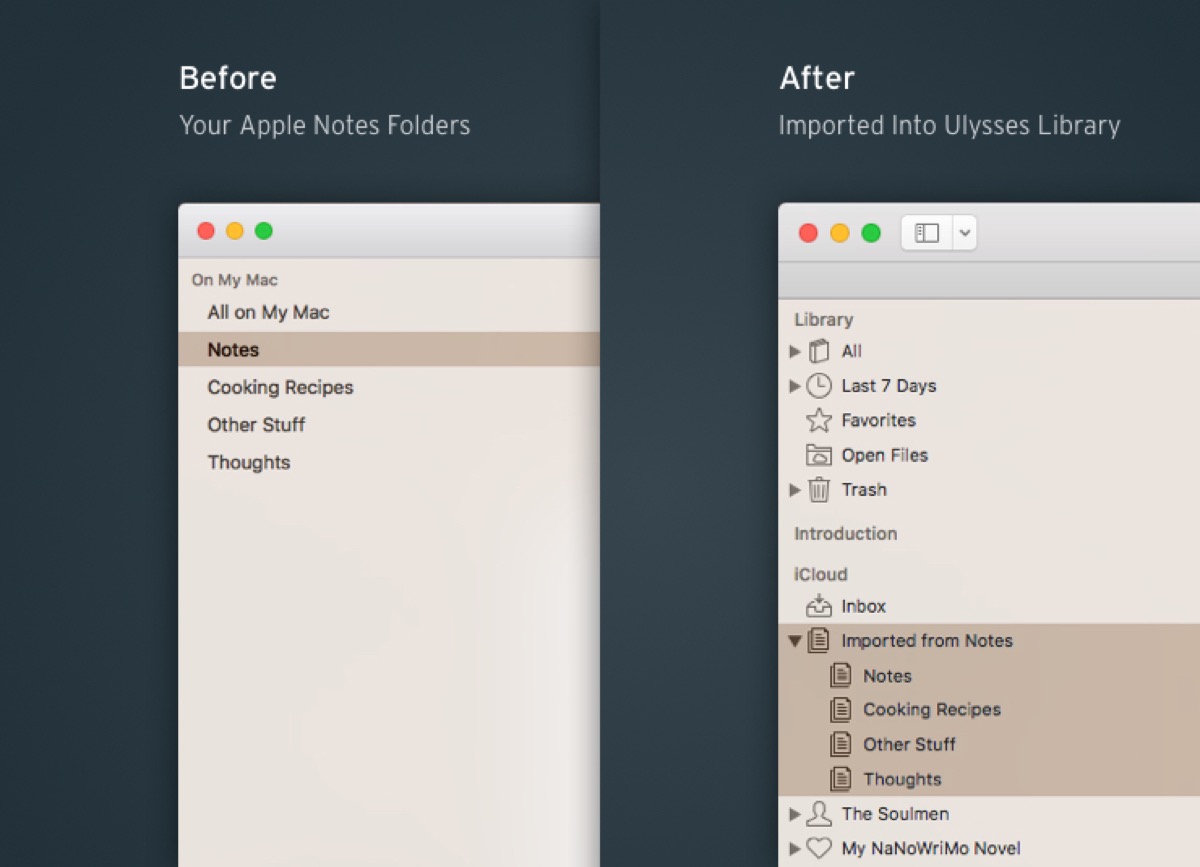This screenshot has width=1200, height=867.
Task: Click The Soulmen person icon
Action: pos(819,813)
